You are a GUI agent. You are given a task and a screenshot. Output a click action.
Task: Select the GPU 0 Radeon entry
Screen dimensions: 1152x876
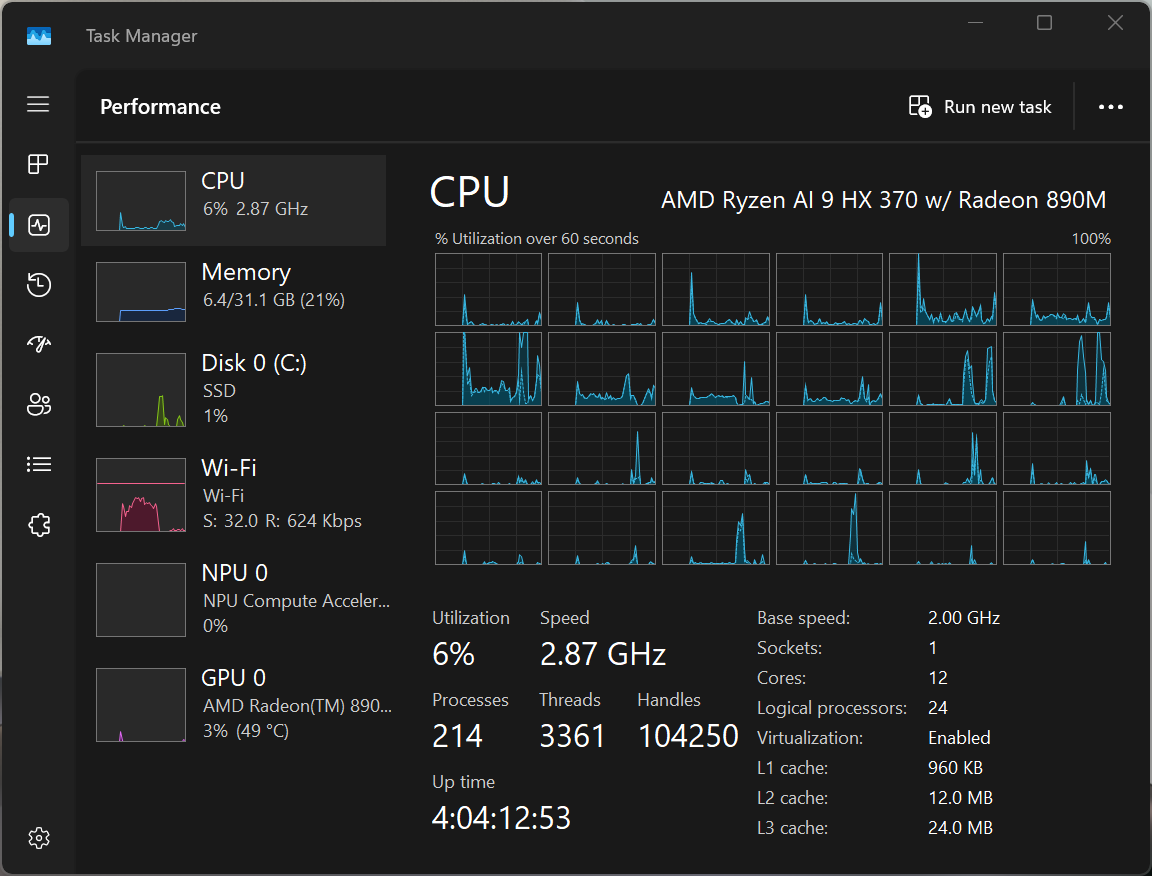point(233,704)
